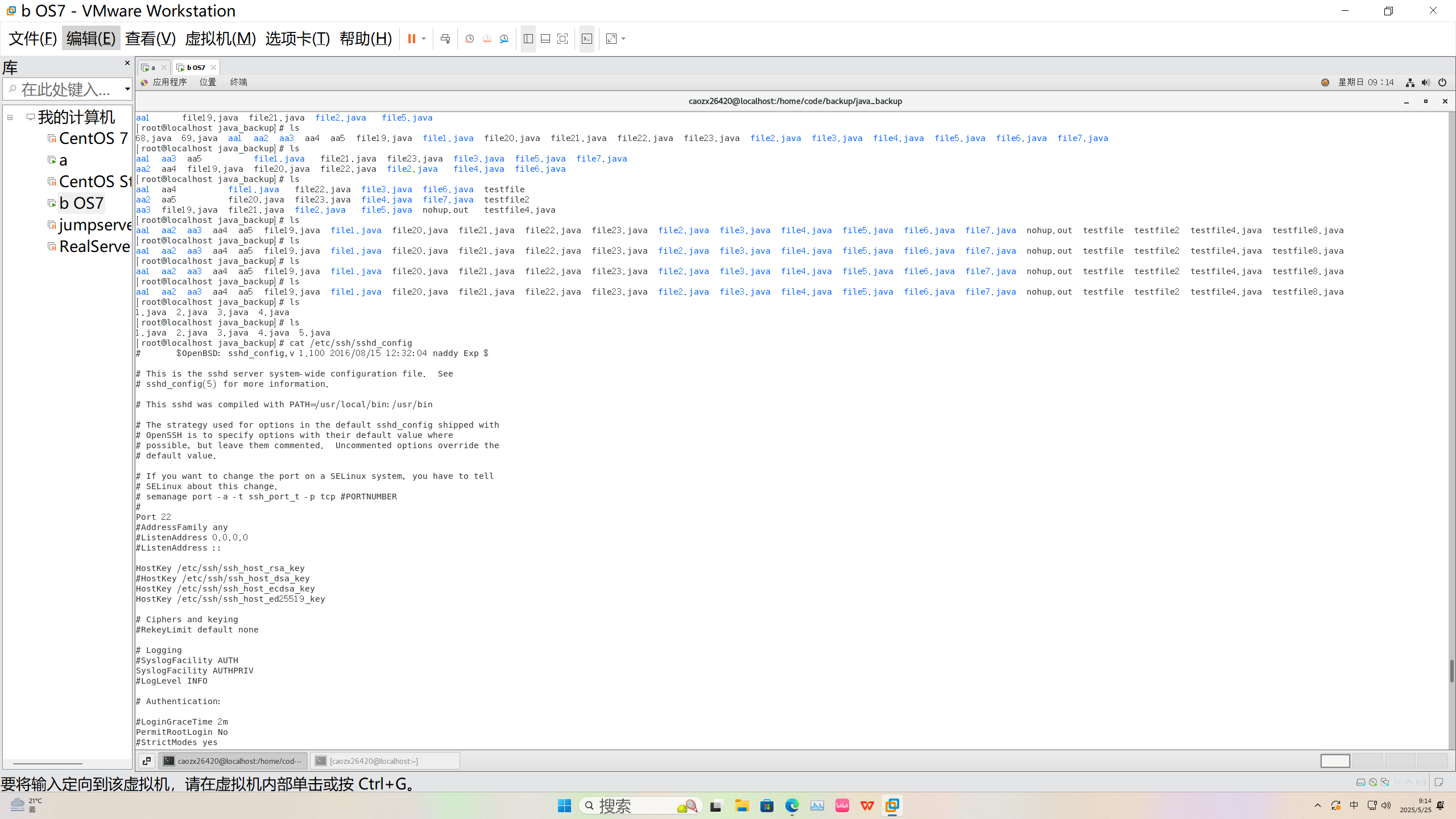Open the snapshot manager
Image resolution: width=1456 pixels, height=819 pixels.
click(x=504, y=39)
